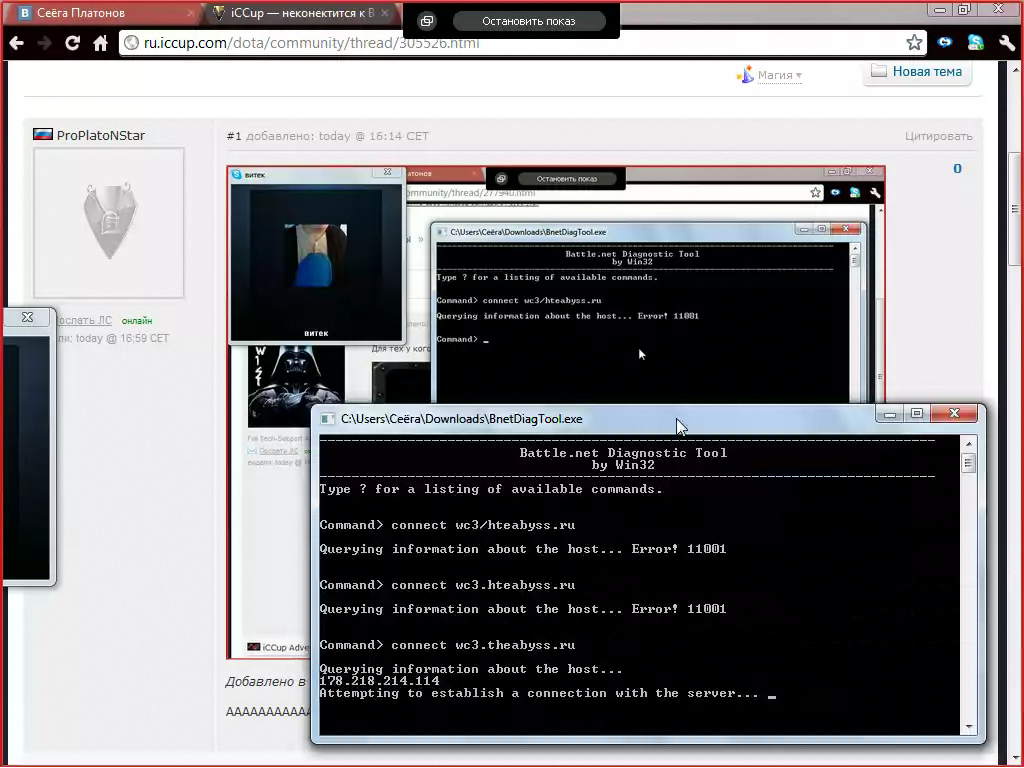Screen dimensions: 1024x768
Task: Click the embedded Остановить показ button in post image
Action: (566, 178)
